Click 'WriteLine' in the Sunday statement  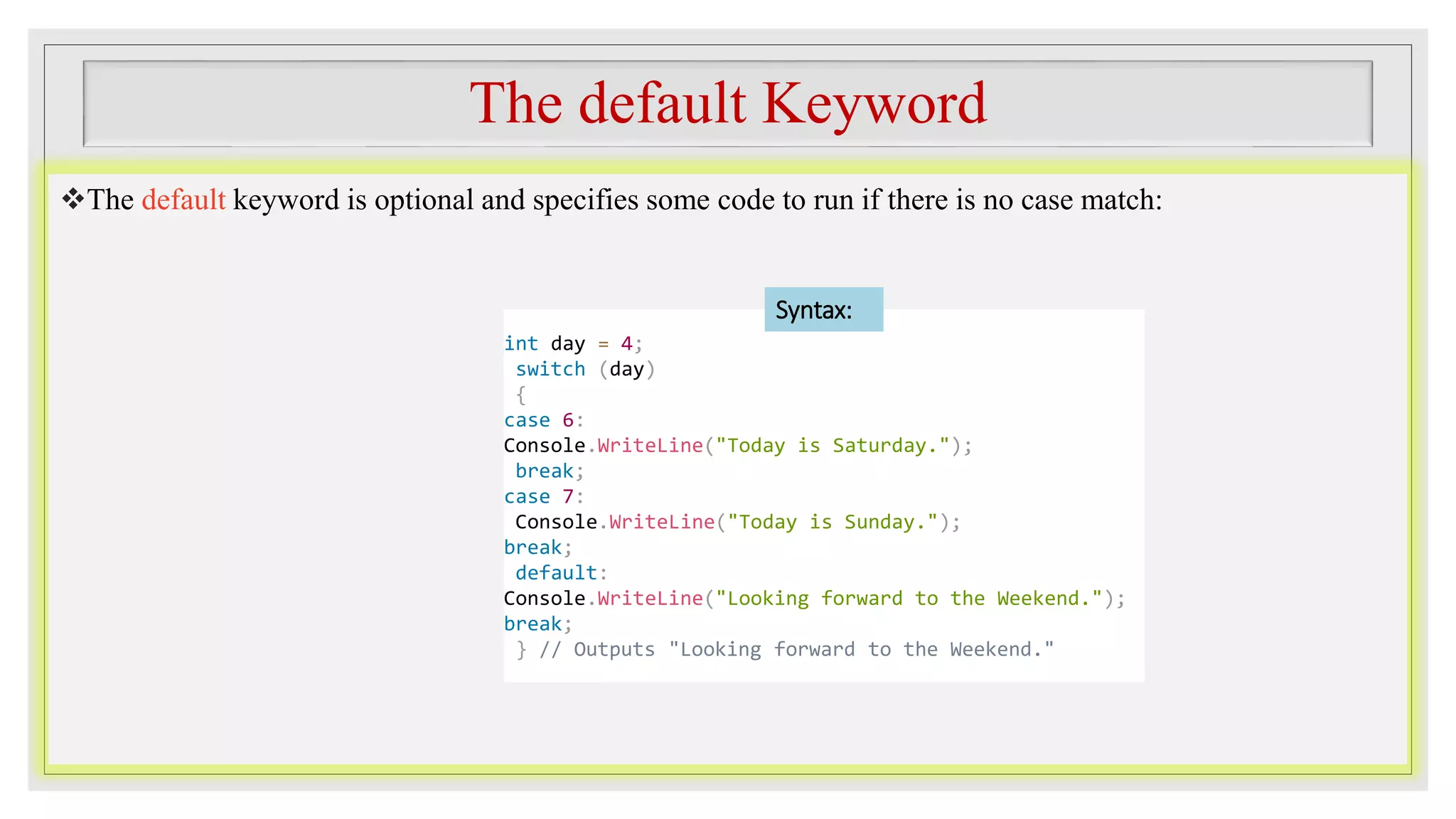661,523
